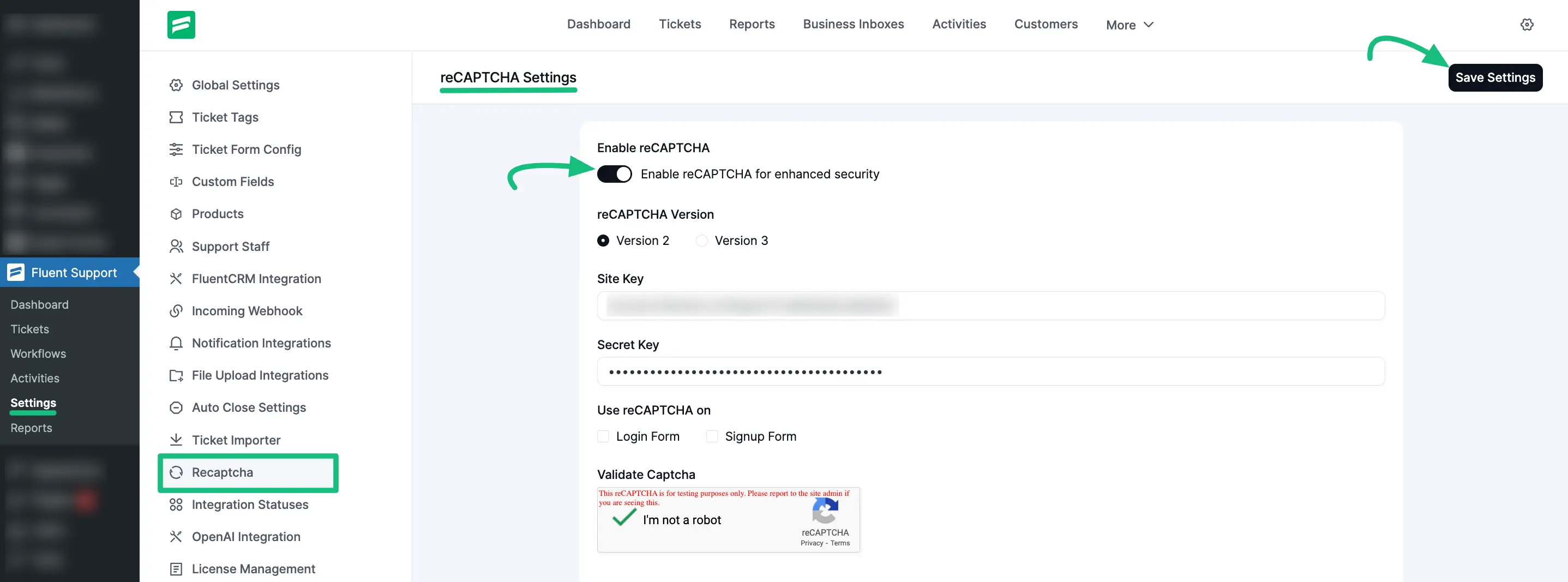
Task: Open the More dropdown in top navigation
Action: [x=1129, y=25]
